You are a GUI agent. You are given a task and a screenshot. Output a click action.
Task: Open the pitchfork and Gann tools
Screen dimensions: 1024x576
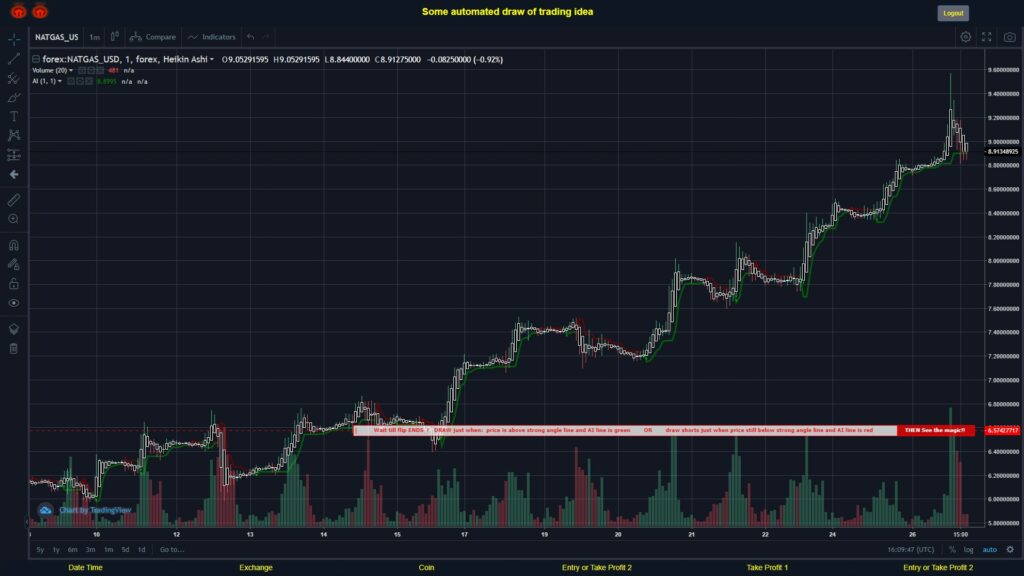tap(14, 78)
